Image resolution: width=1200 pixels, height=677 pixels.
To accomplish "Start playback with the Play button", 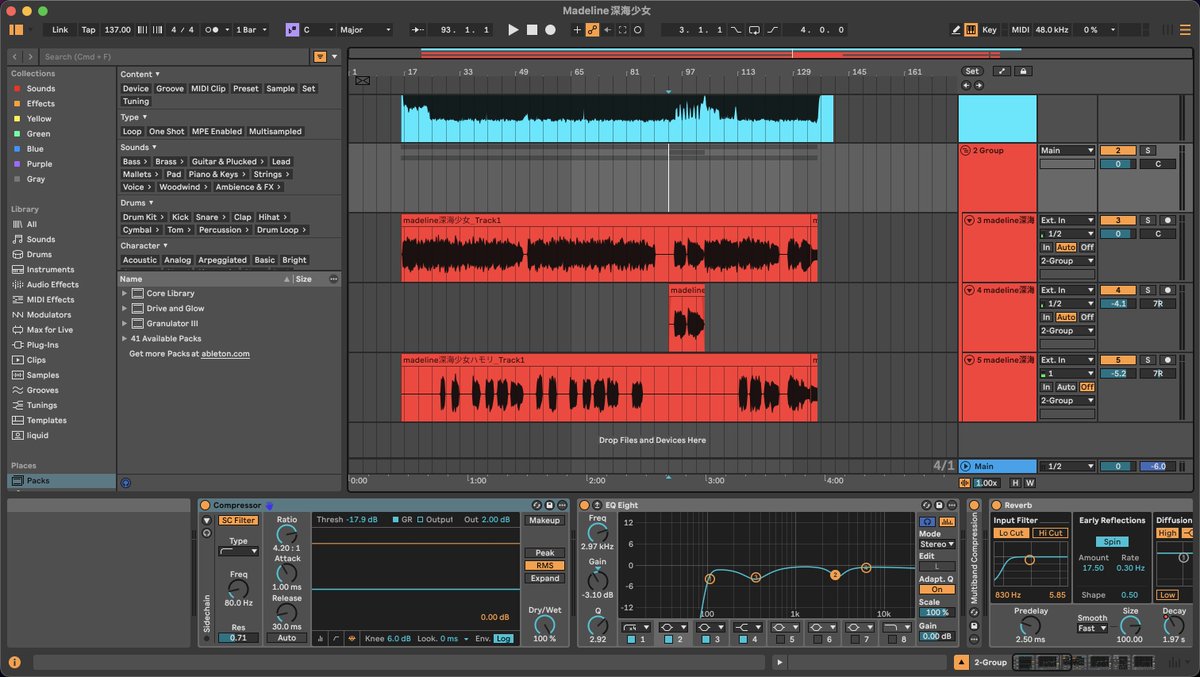I will [513, 30].
